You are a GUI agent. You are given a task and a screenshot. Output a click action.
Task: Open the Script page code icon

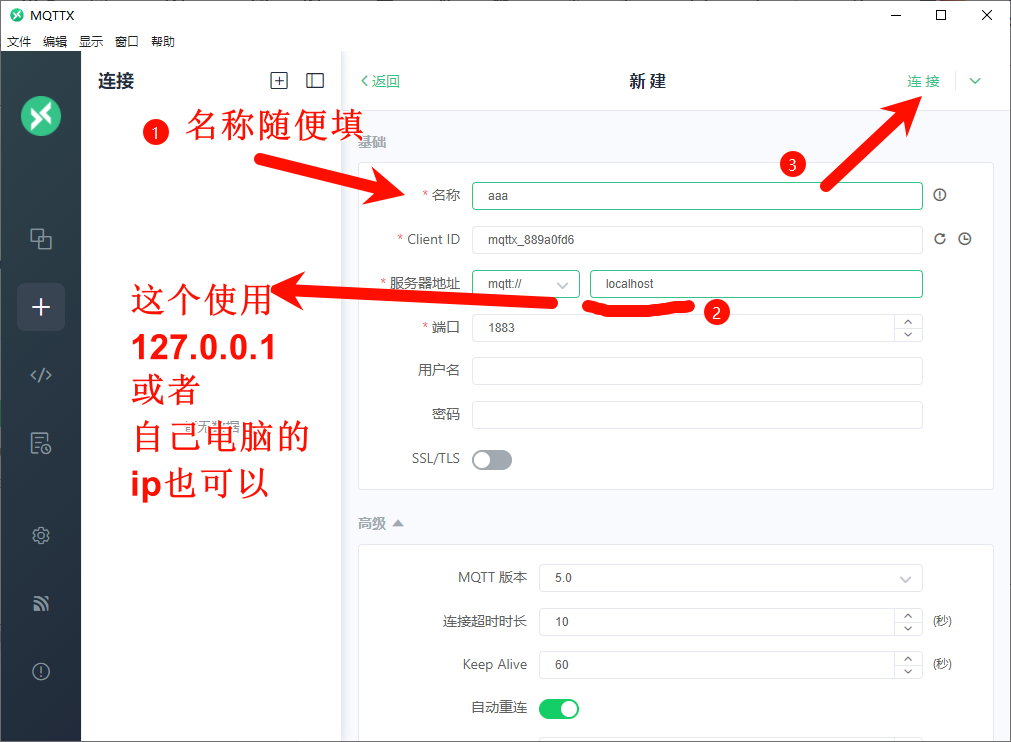(41, 375)
